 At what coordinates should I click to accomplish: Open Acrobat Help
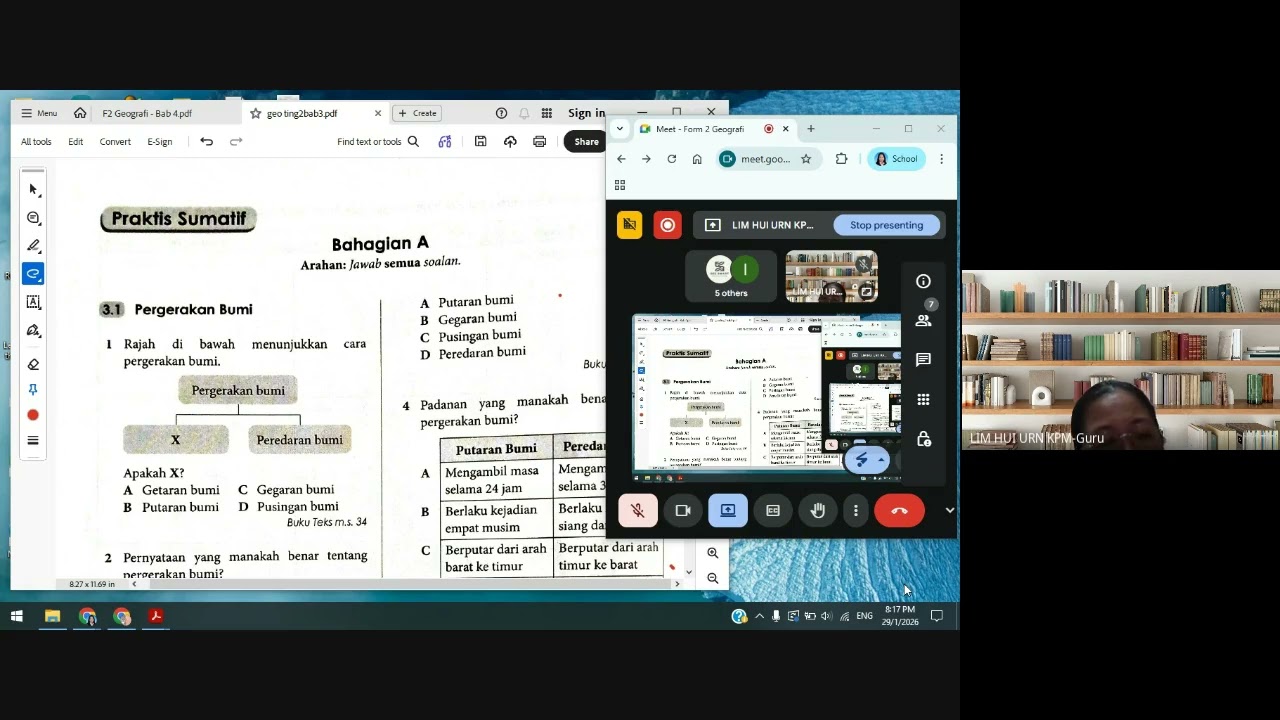click(502, 113)
